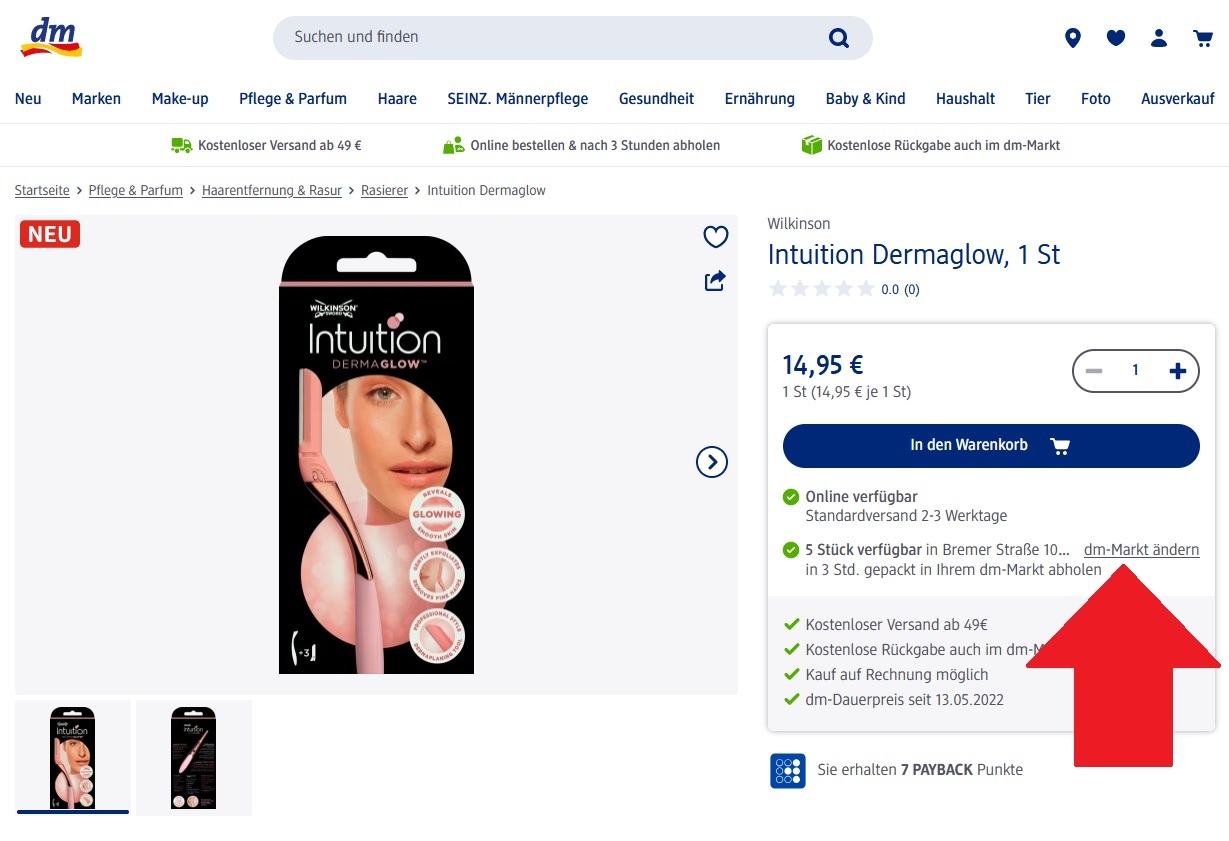Viewport: 1229px width, 841px height.
Task: Open the Make-up menu
Action: [x=180, y=98]
